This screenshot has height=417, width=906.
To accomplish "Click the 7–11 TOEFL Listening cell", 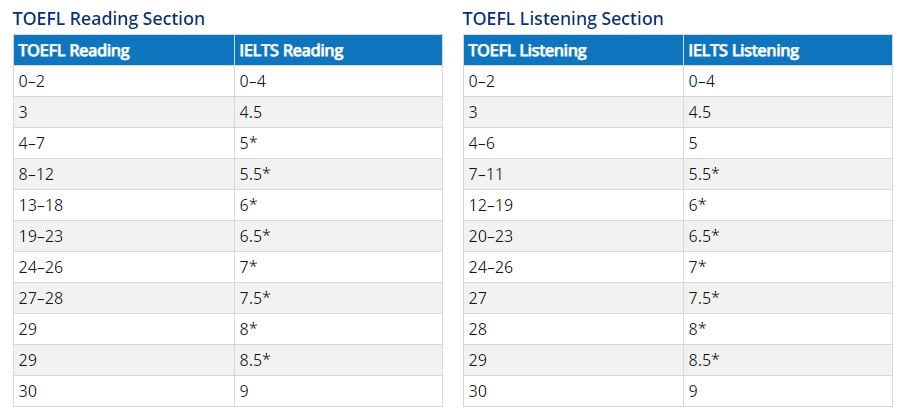I will (573, 174).
